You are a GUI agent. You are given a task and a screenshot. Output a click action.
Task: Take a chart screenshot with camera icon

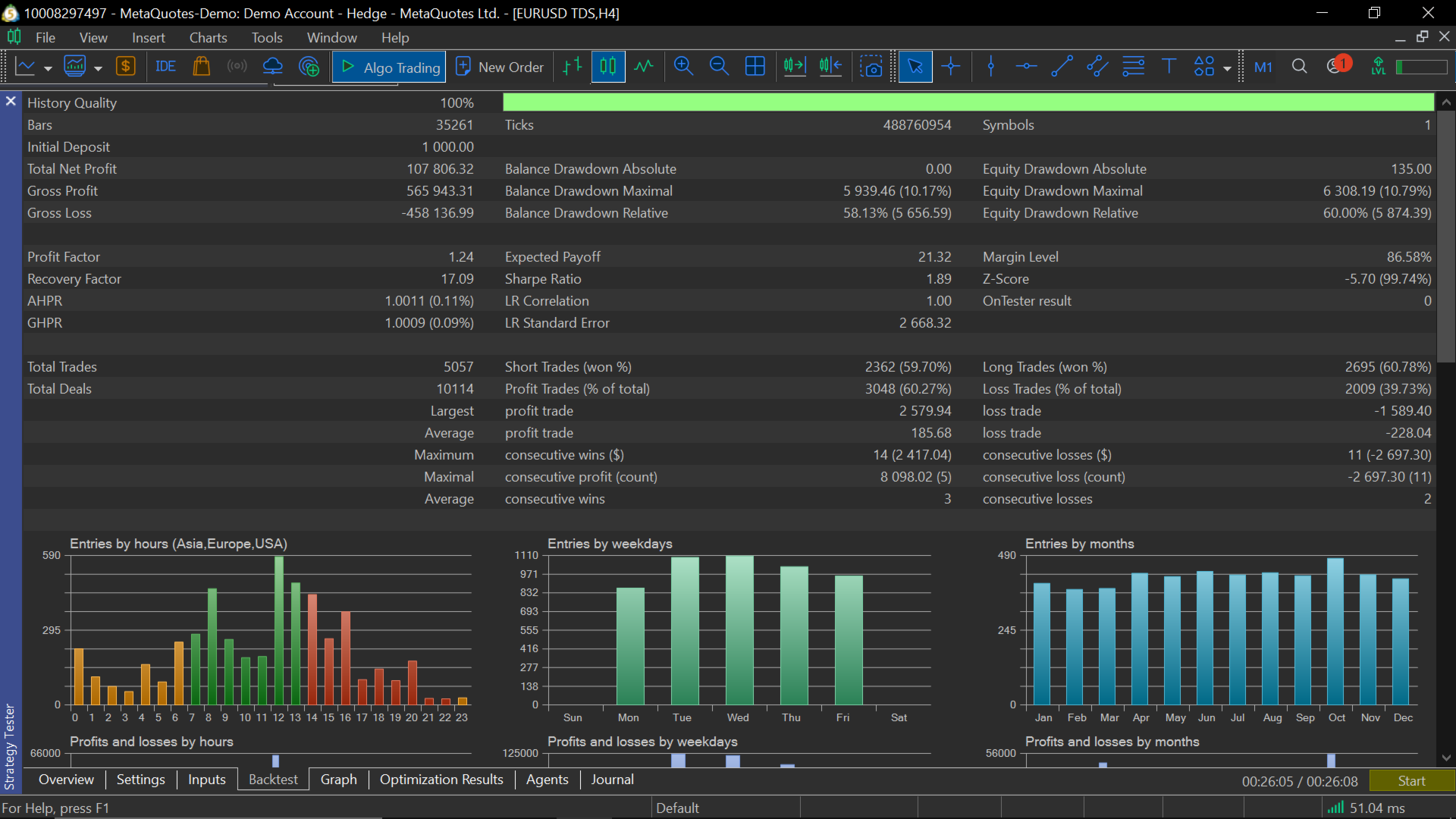point(871,67)
